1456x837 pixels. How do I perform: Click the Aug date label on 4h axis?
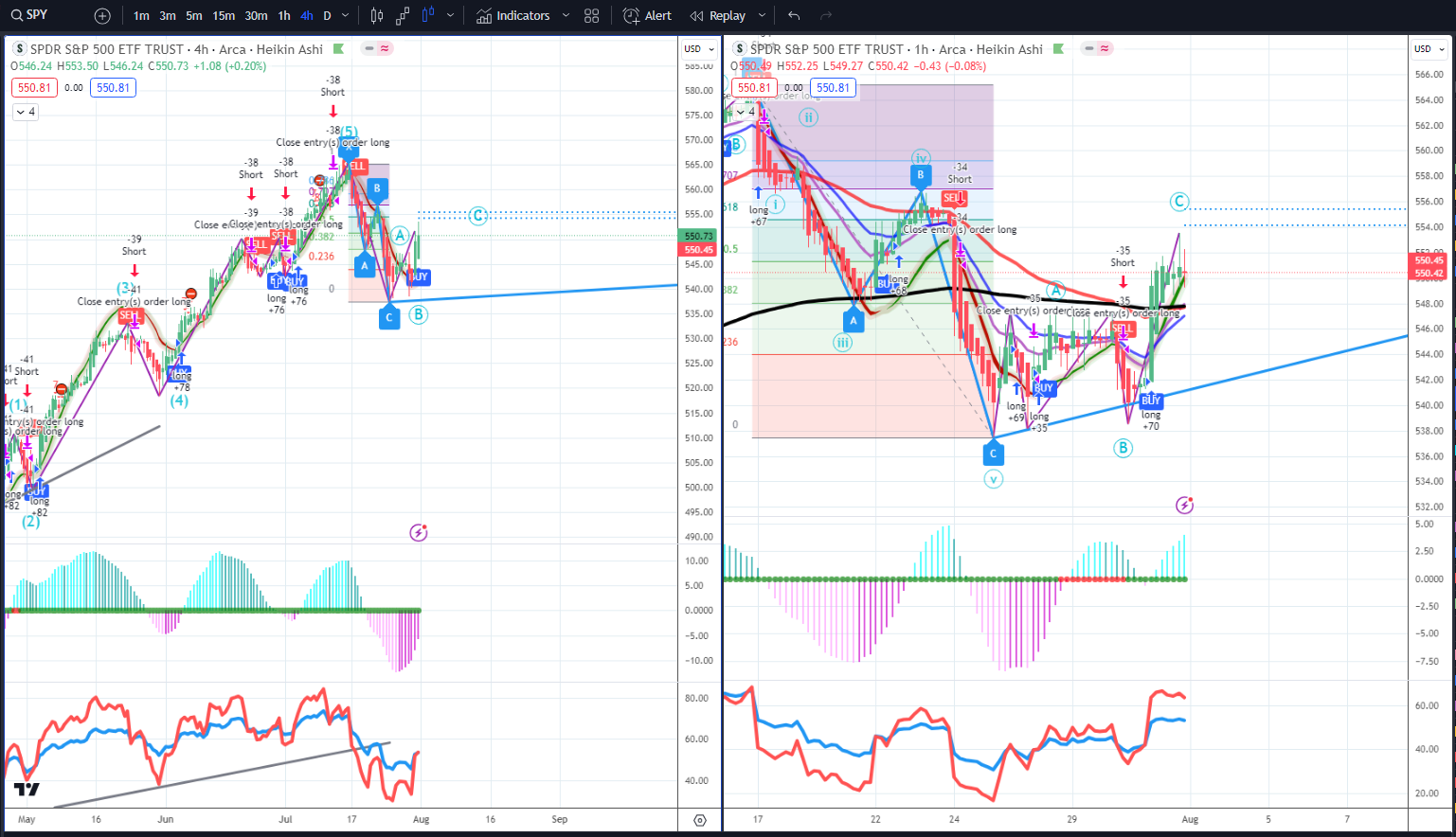422,819
